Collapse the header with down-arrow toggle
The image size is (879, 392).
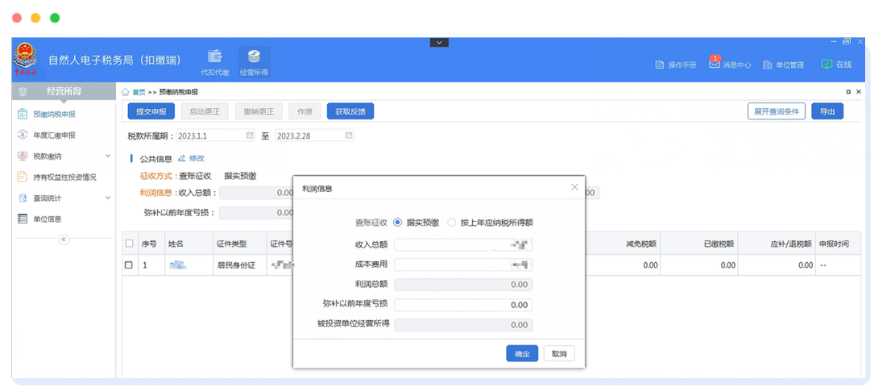click(440, 42)
